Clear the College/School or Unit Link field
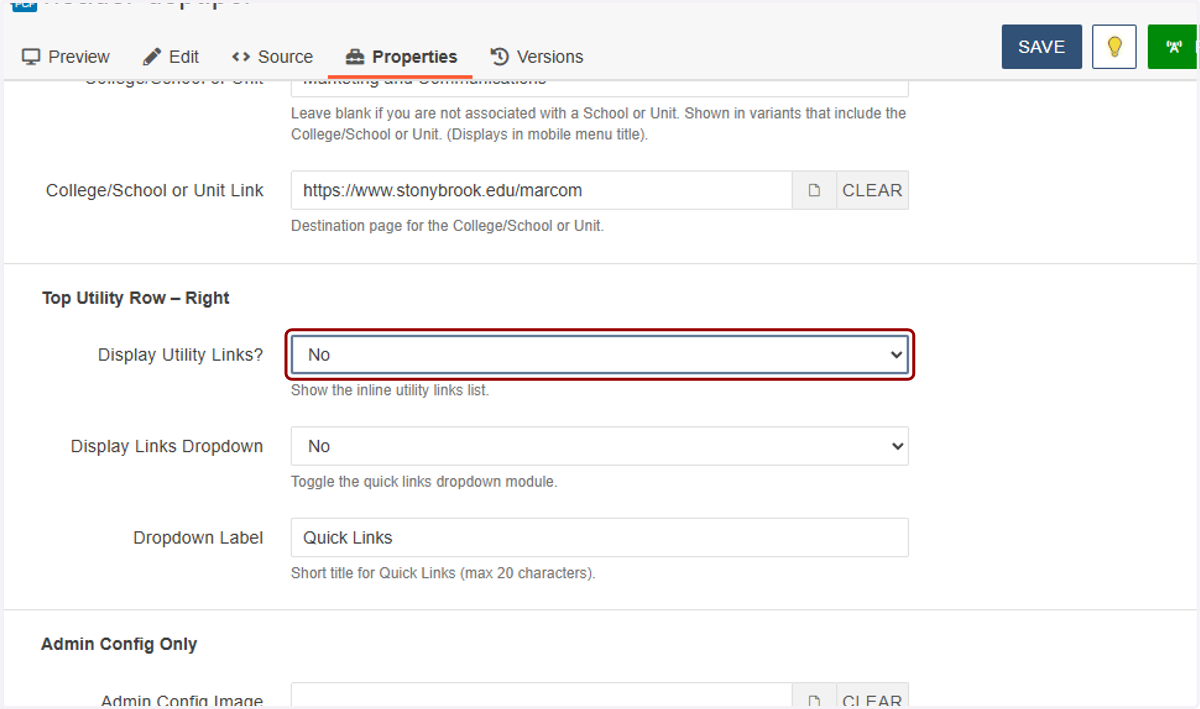The height and width of the screenshot is (709, 1200). [872, 190]
